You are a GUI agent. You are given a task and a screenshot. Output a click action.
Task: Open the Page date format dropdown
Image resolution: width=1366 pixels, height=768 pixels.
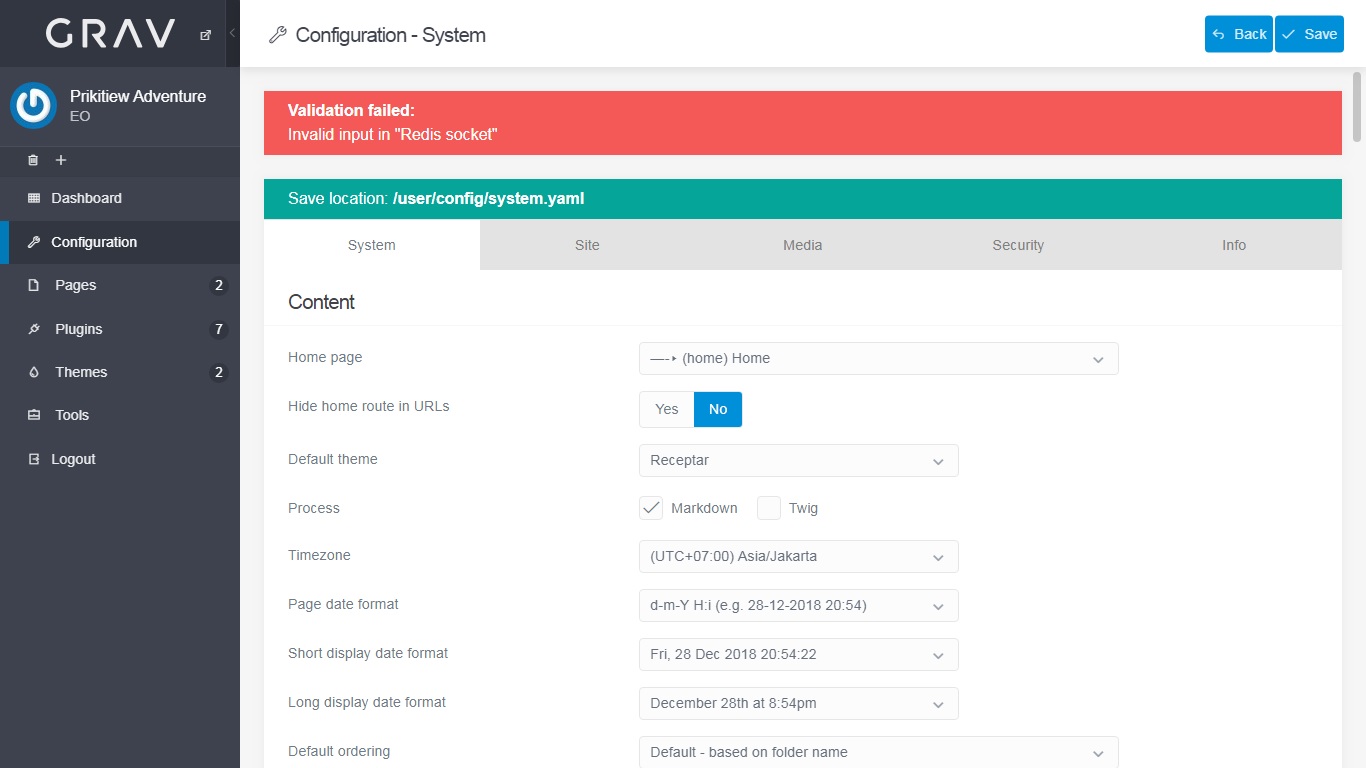[x=799, y=605]
